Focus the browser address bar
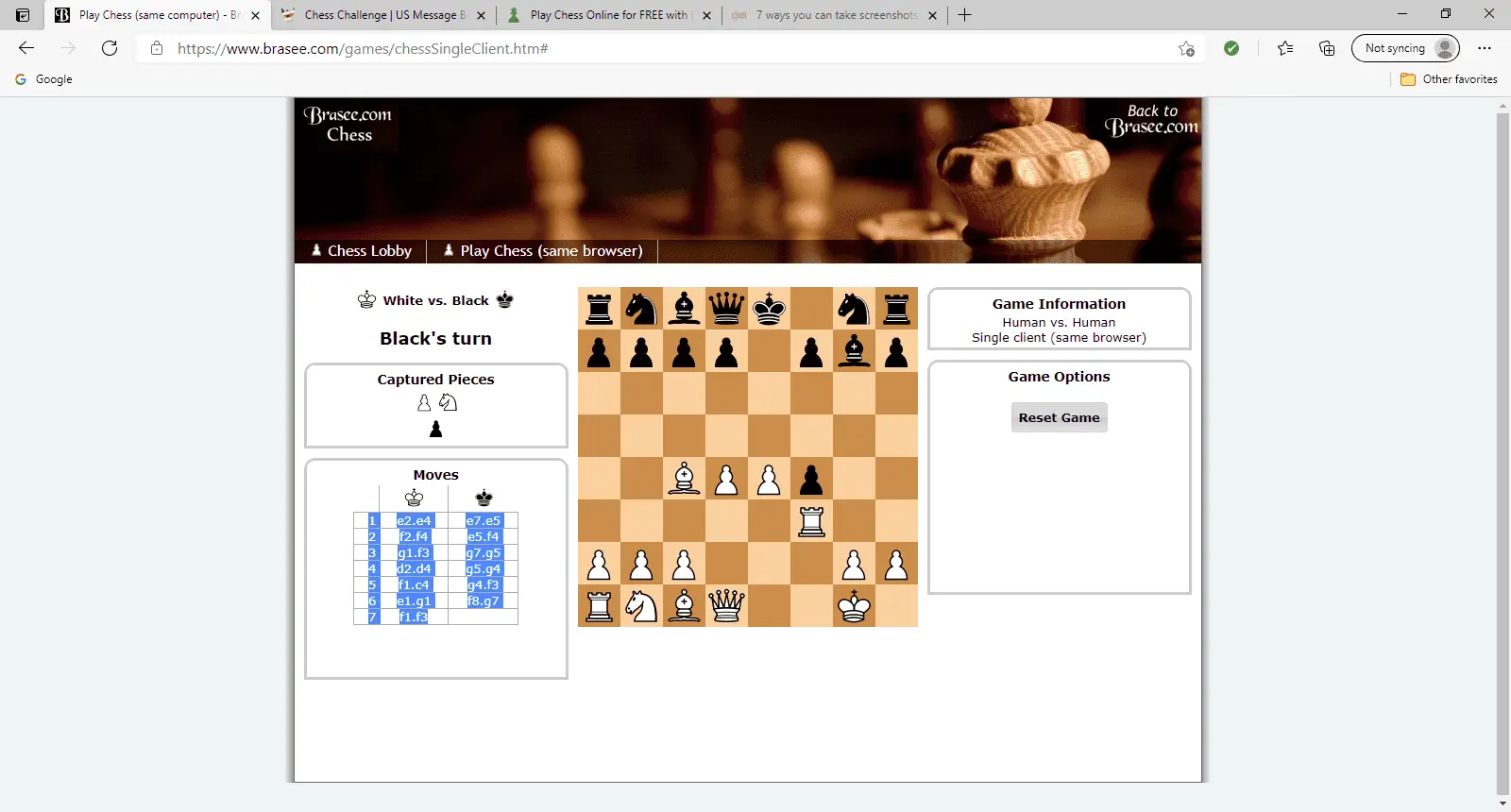 671,48
